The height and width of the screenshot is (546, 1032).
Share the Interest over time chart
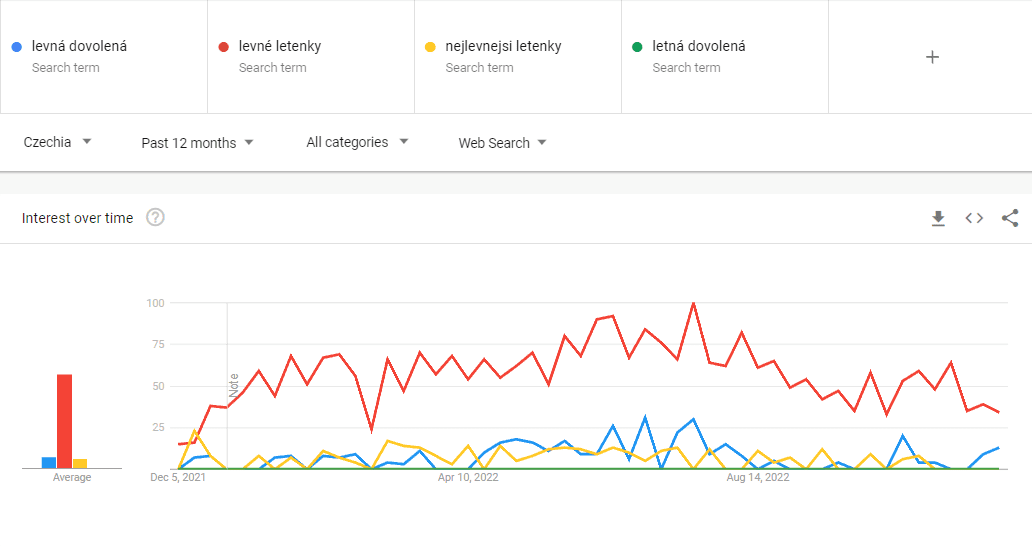click(x=1010, y=218)
